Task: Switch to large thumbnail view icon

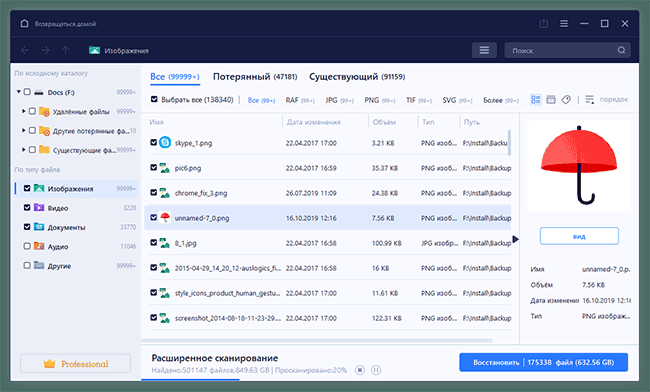Action: [551, 99]
